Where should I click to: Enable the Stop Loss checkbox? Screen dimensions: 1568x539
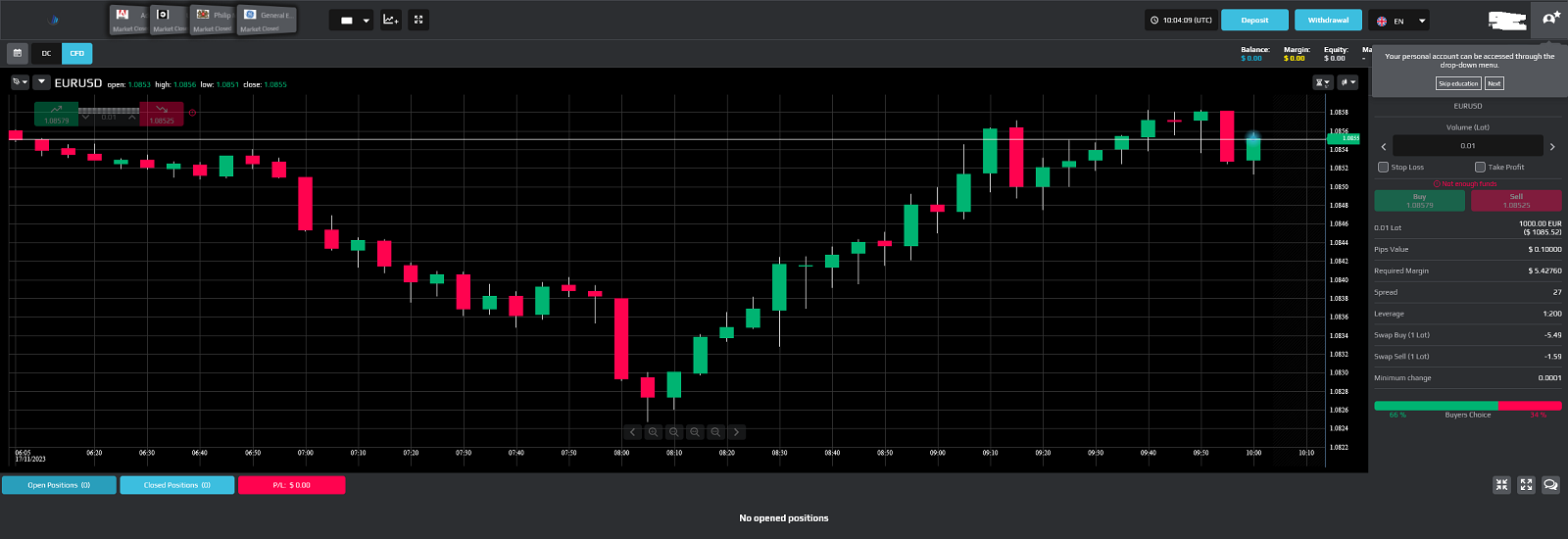(x=1383, y=167)
